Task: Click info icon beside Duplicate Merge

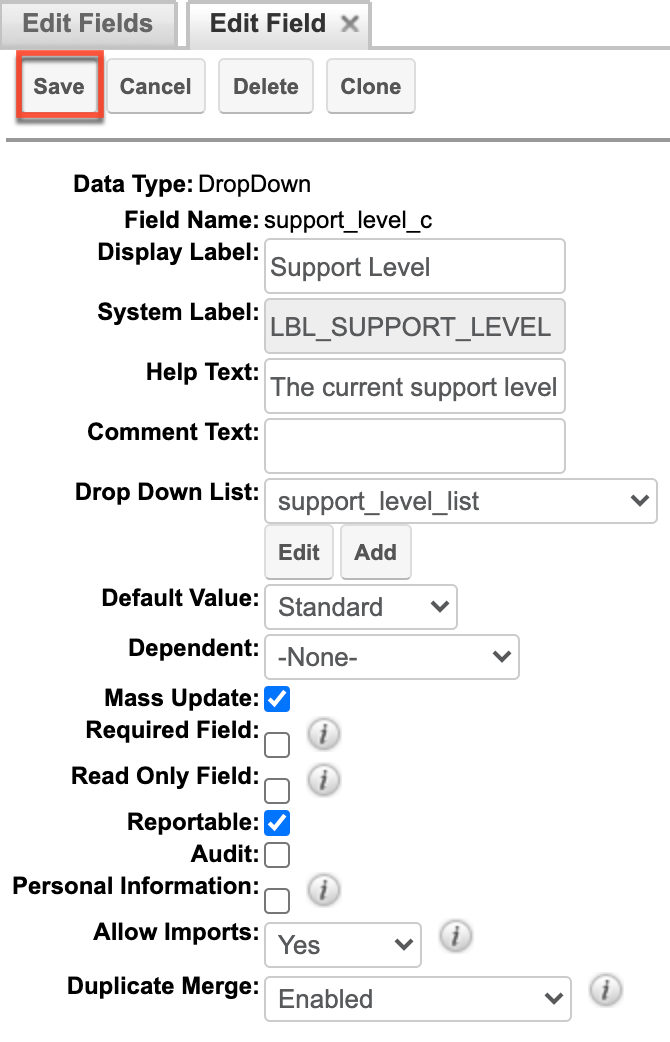Action: 605,991
